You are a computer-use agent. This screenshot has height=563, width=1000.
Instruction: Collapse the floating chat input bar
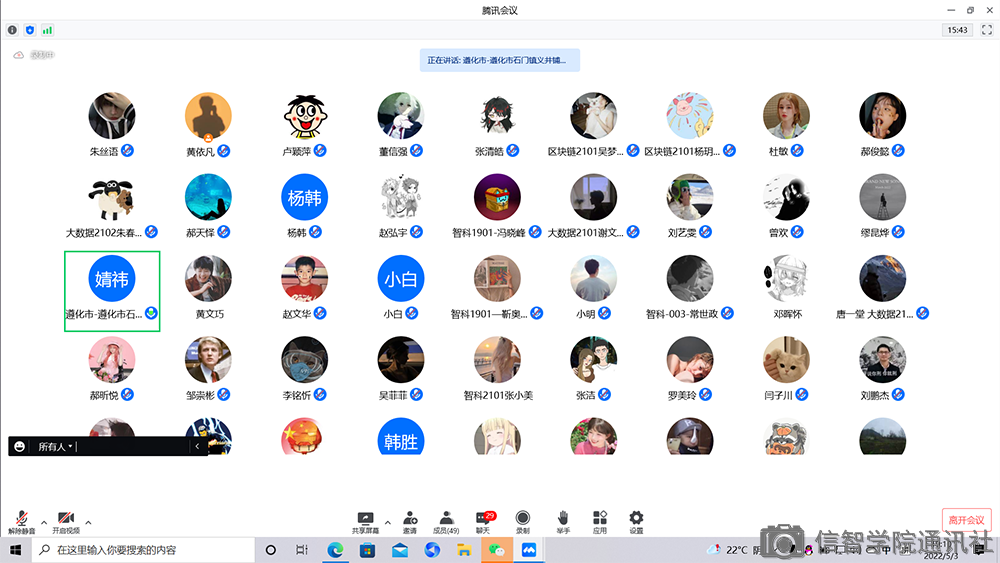[x=197, y=447]
